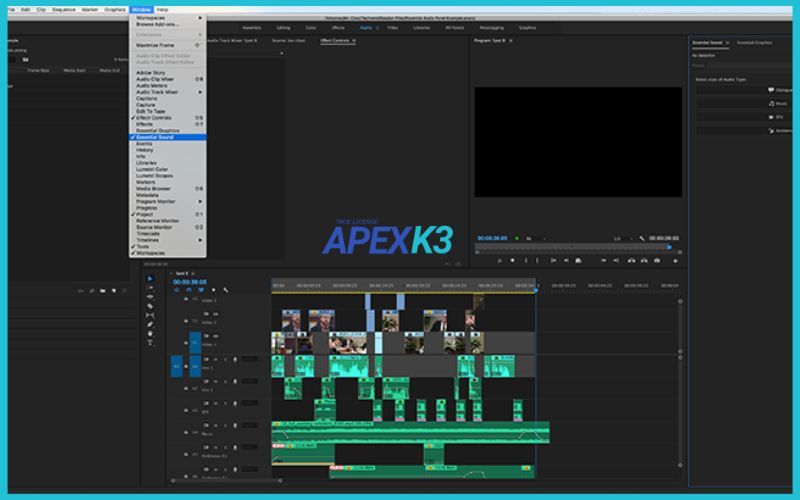Viewport: 800px width, 500px height.
Task: Click the Dialogue audio type icon
Action: tap(771, 90)
